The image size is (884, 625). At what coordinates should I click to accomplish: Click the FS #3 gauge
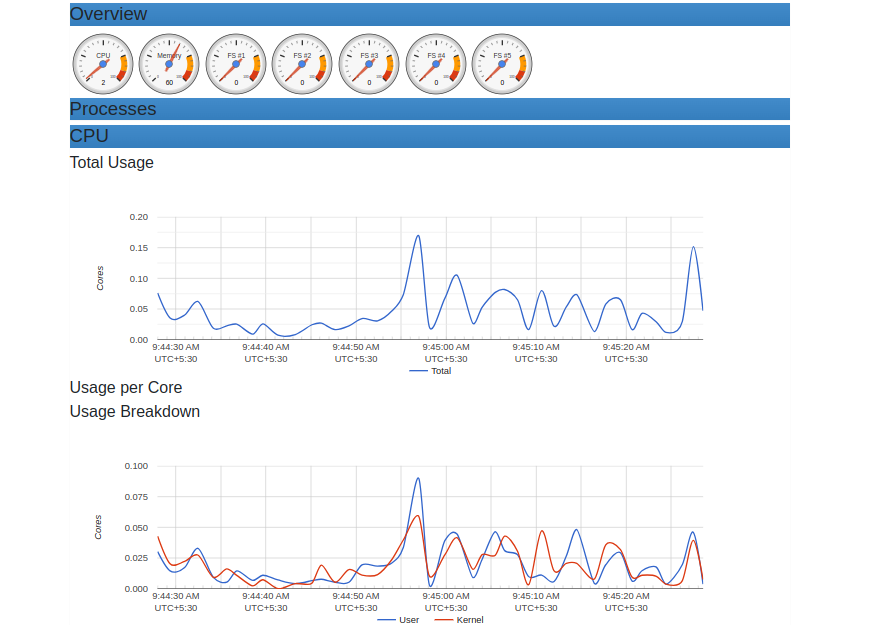[x=369, y=63]
